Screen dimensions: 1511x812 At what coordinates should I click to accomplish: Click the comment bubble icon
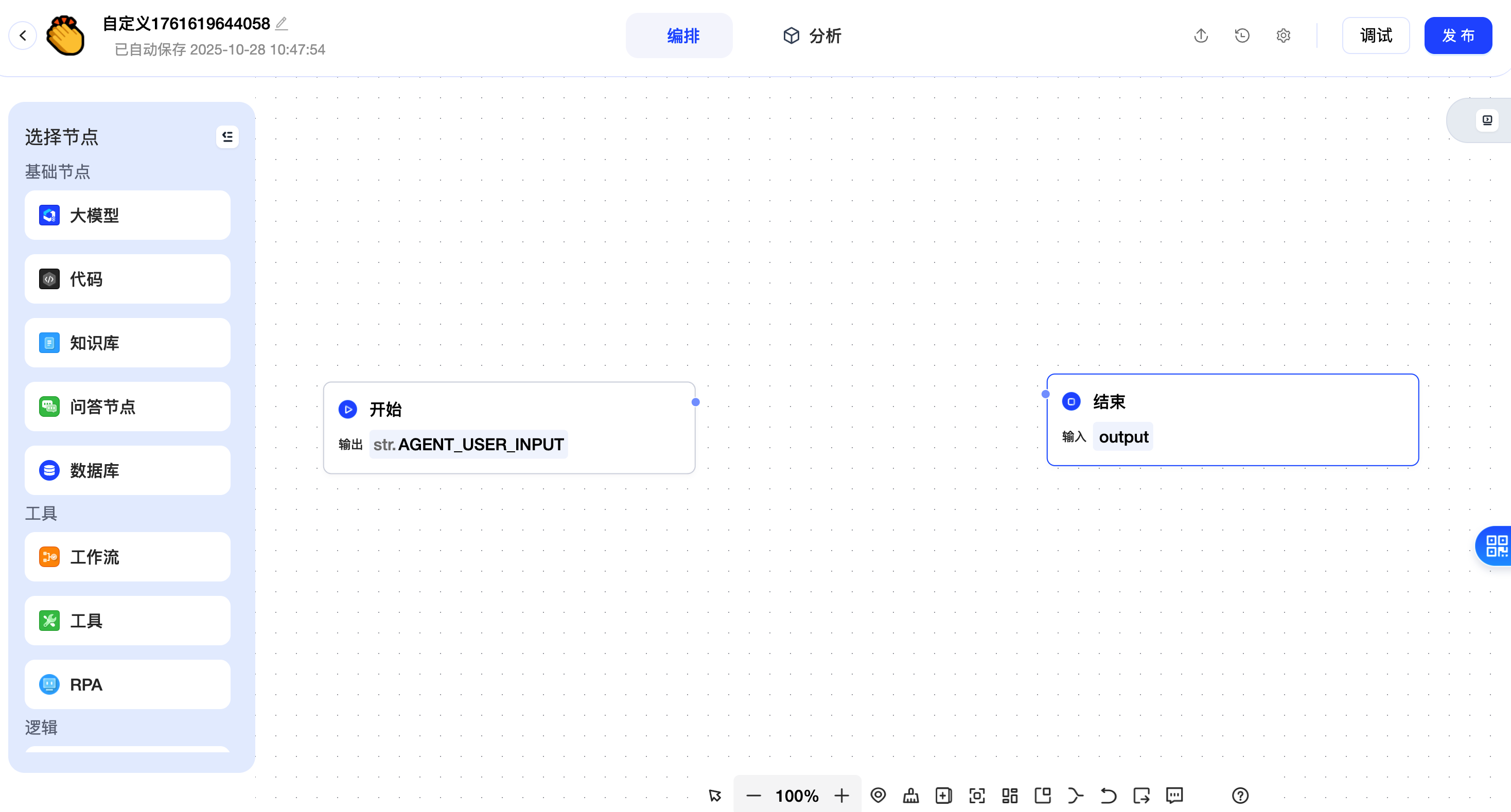(1174, 796)
